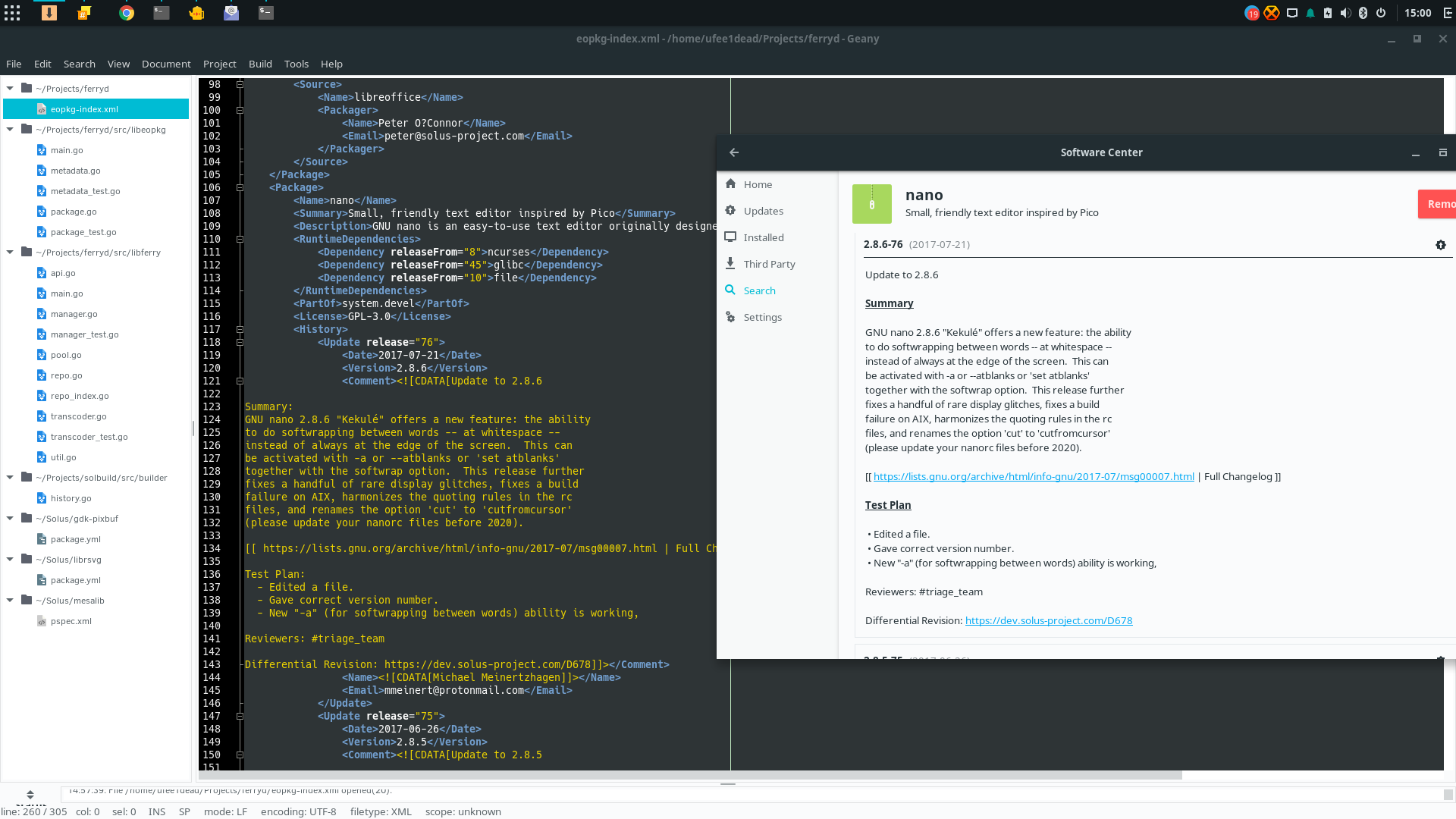Viewport: 1456px width, 819px height.
Task: Open the teapot app icon in top panel
Action: click(x=196, y=13)
